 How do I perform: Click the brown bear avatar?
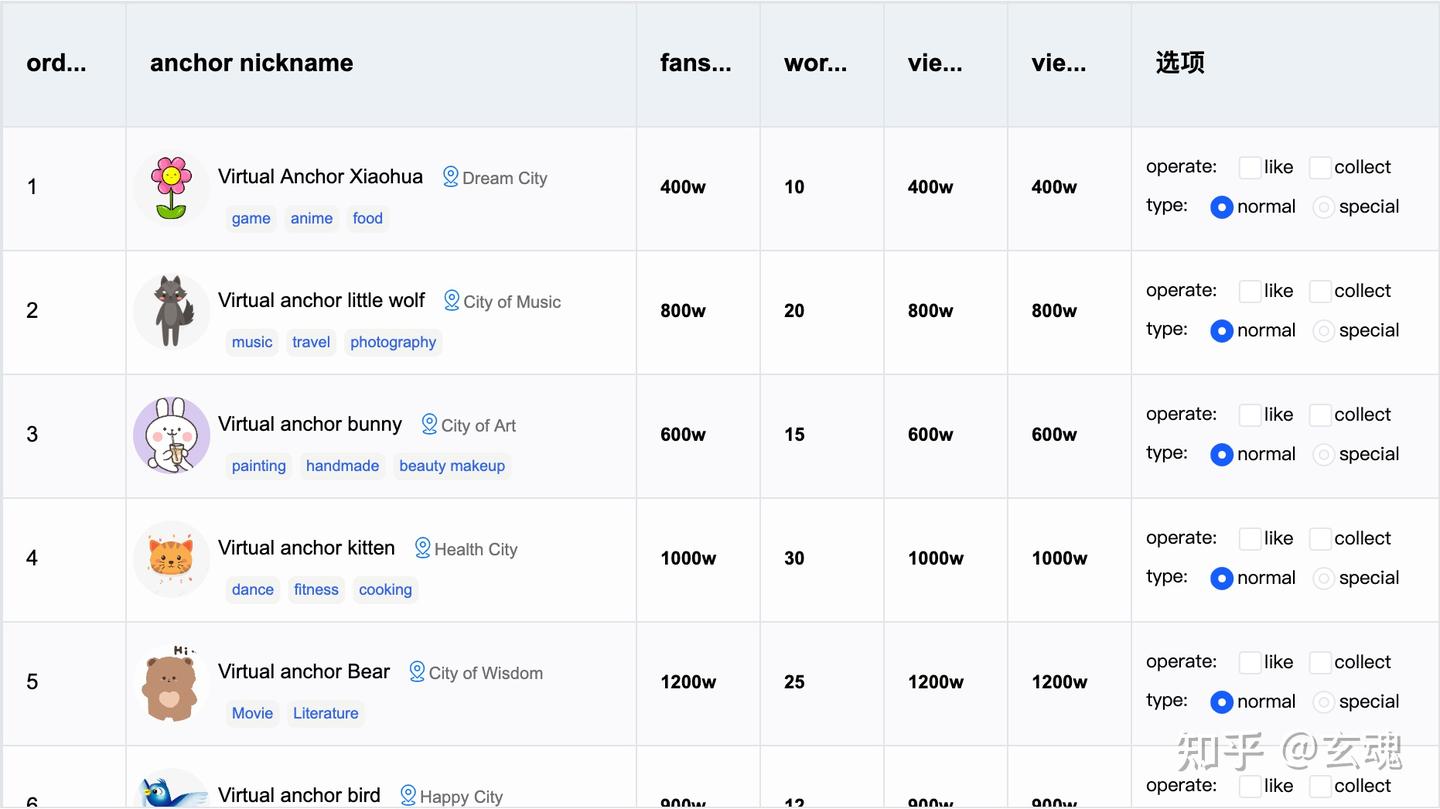(x=171, y=683)
